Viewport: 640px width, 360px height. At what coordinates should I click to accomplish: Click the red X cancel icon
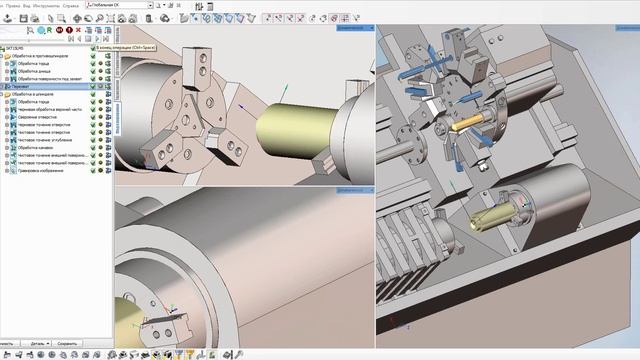point(78,30)
